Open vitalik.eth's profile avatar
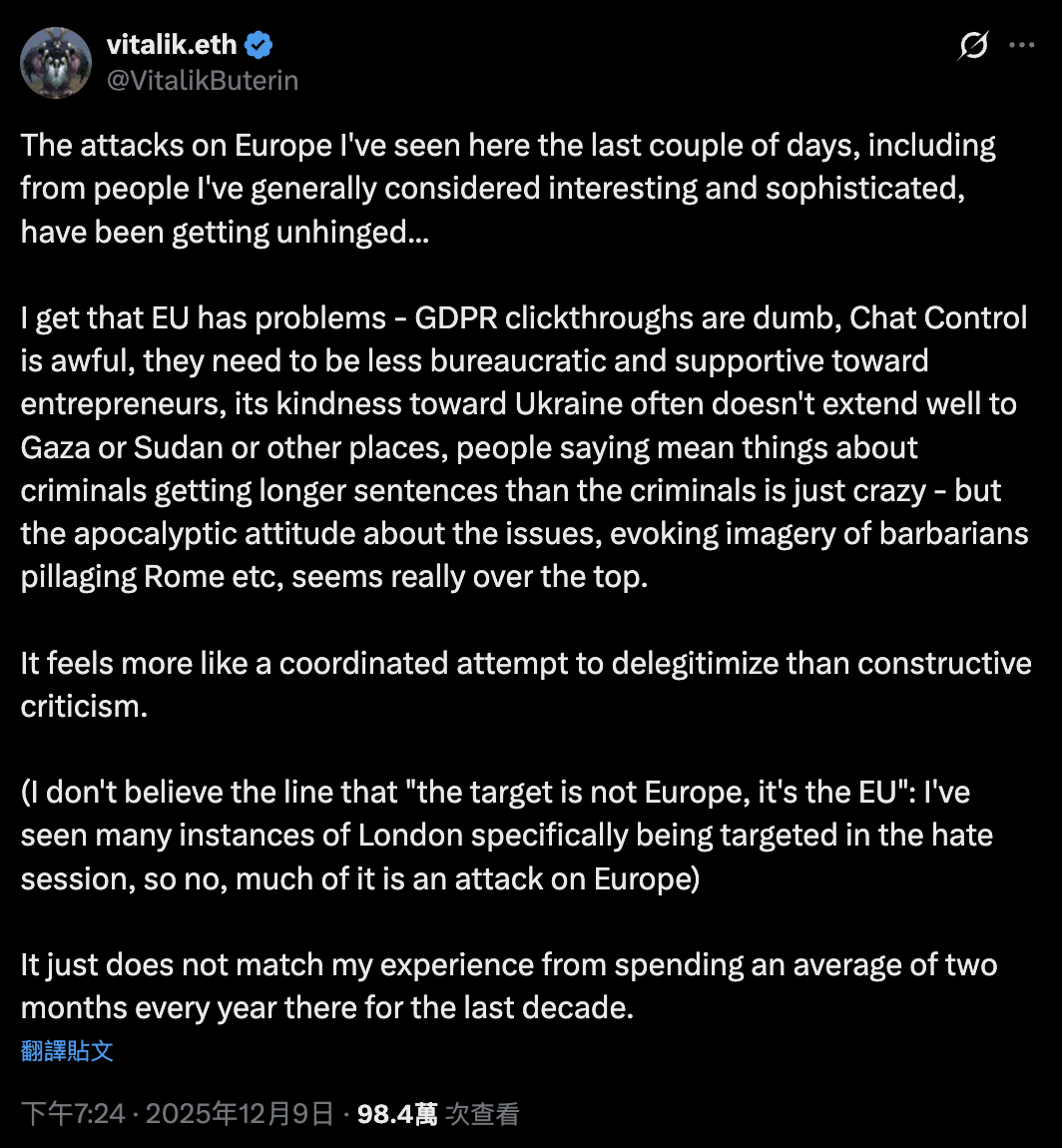 pyautogui.click(x=56, y=62)
